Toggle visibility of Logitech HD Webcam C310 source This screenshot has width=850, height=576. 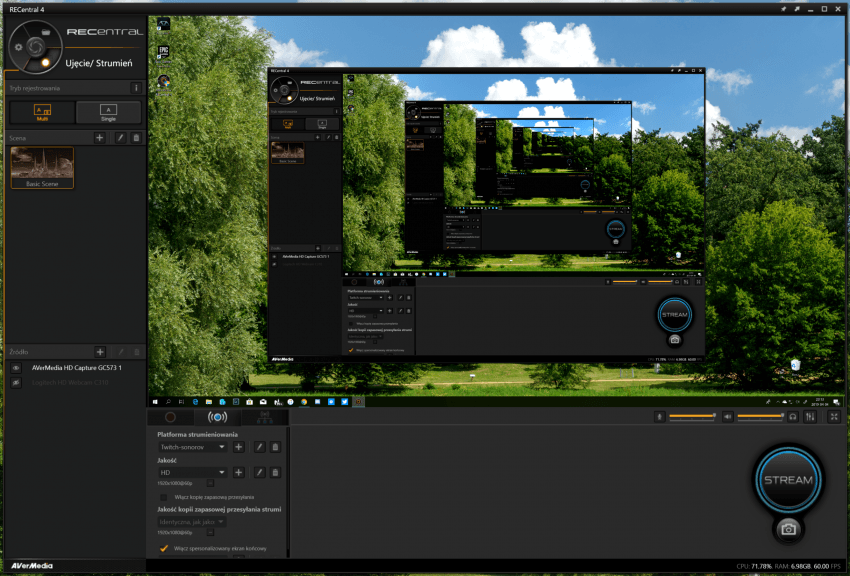click(16, 383)
